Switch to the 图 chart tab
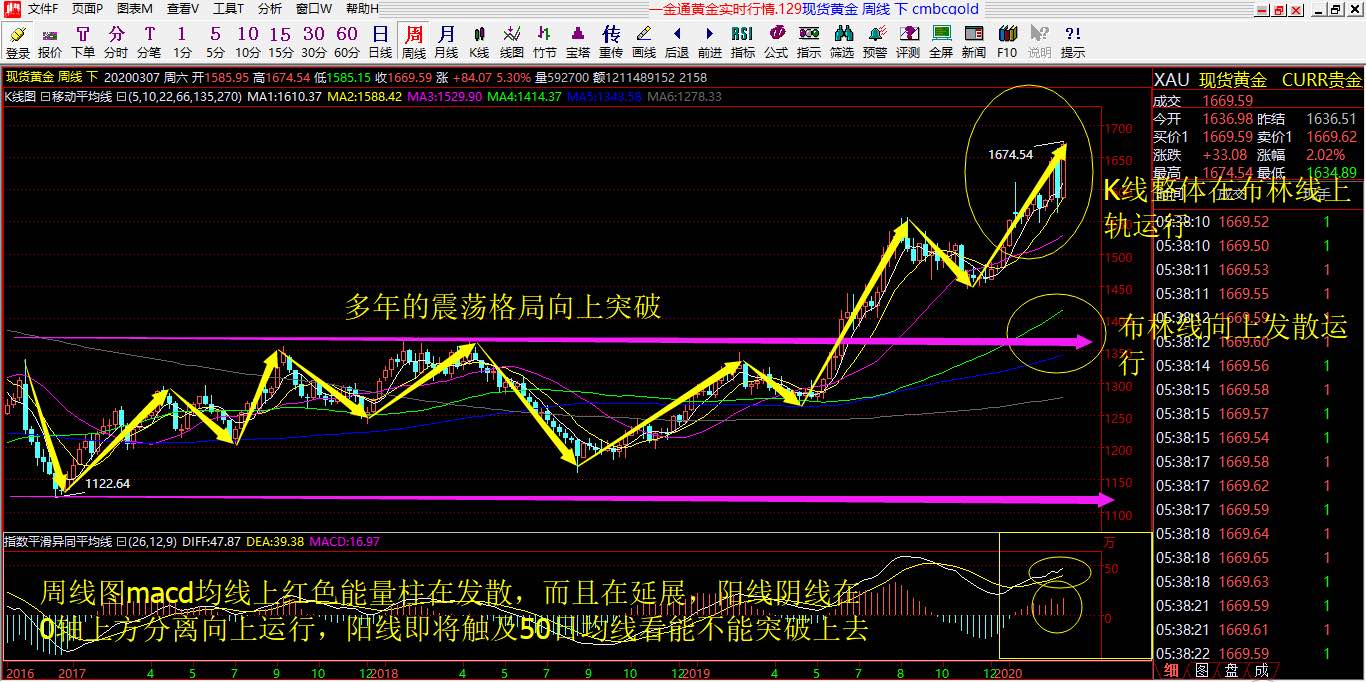The width and height of the screenshot is (1366, 682). pos(1203,671)
